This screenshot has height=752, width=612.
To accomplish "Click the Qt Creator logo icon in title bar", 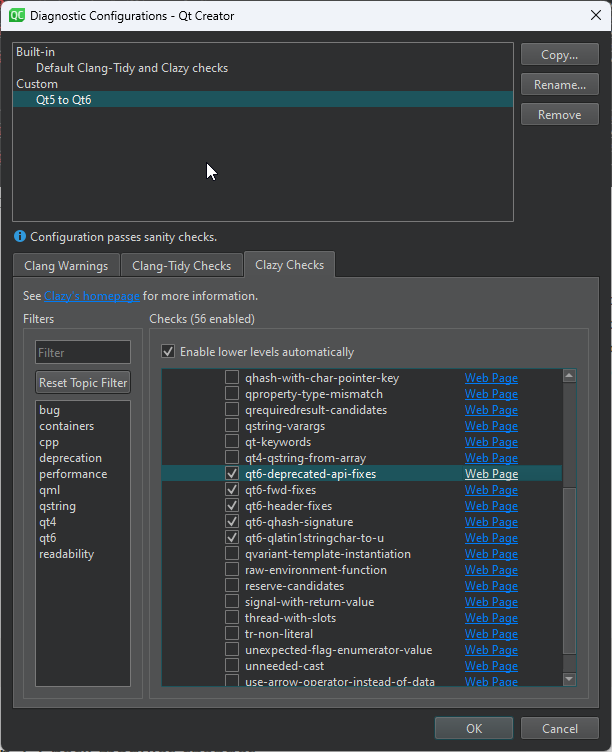I will pos(17,15).
